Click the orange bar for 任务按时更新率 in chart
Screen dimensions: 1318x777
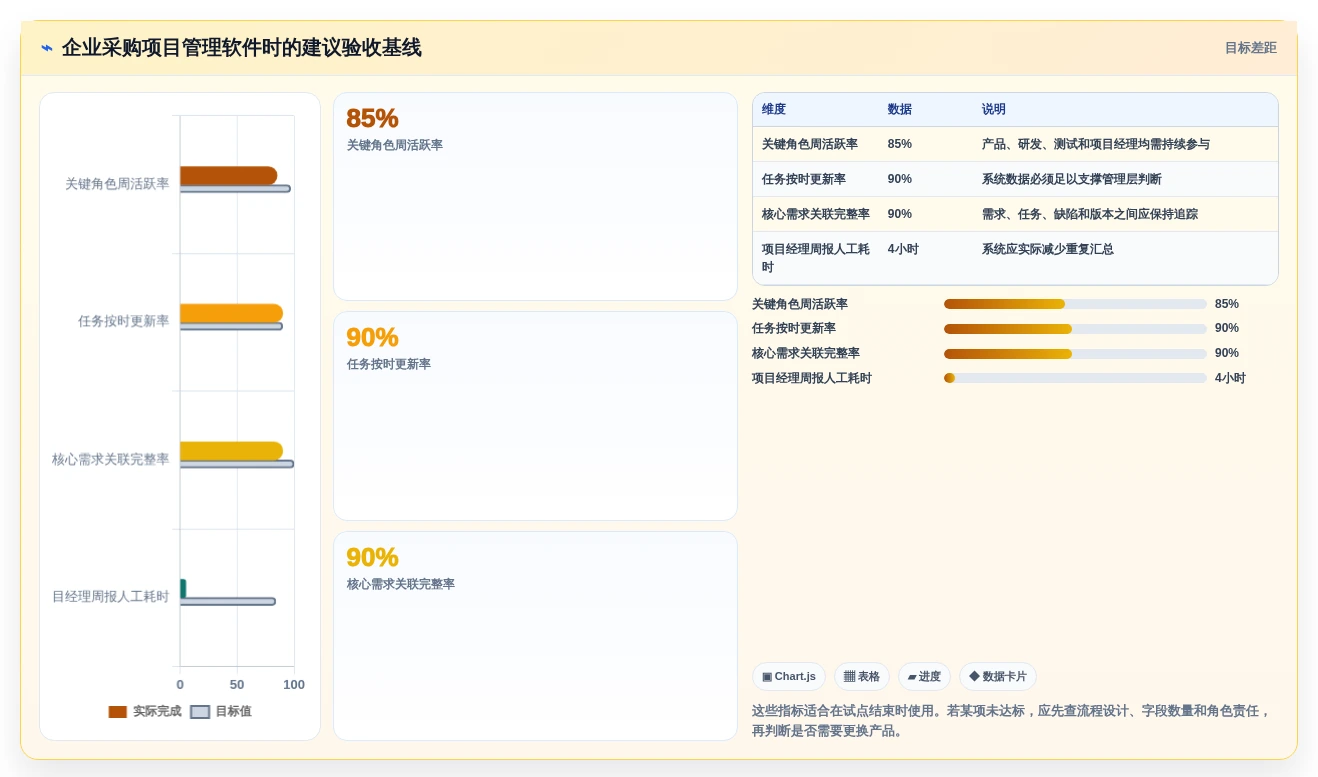coord(231,313)
